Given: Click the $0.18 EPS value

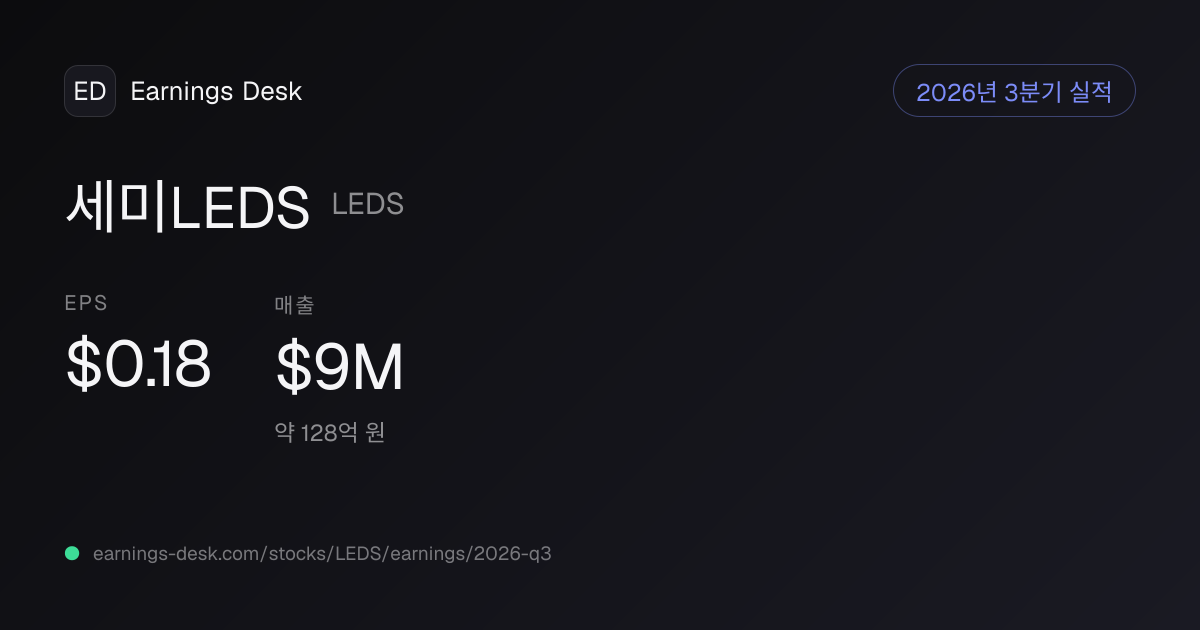Looking at the screenshot, I should point(138,365).
